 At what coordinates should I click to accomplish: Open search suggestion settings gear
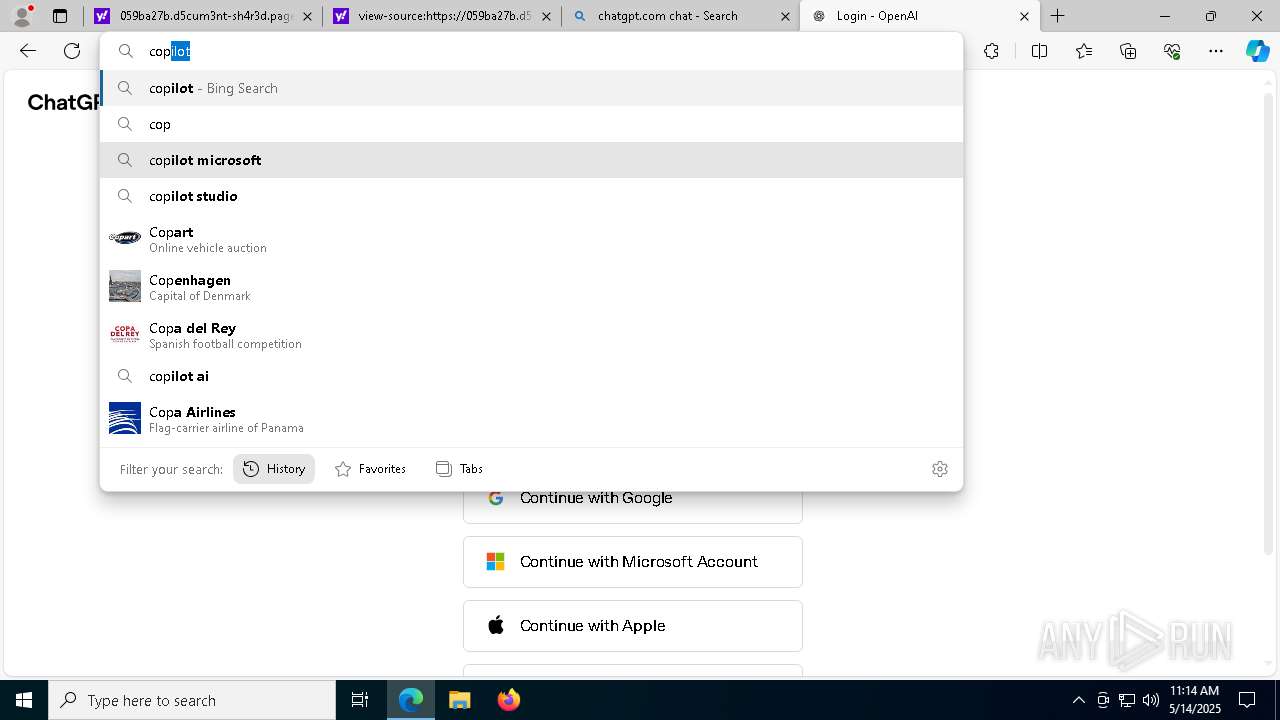pos(940,469)
